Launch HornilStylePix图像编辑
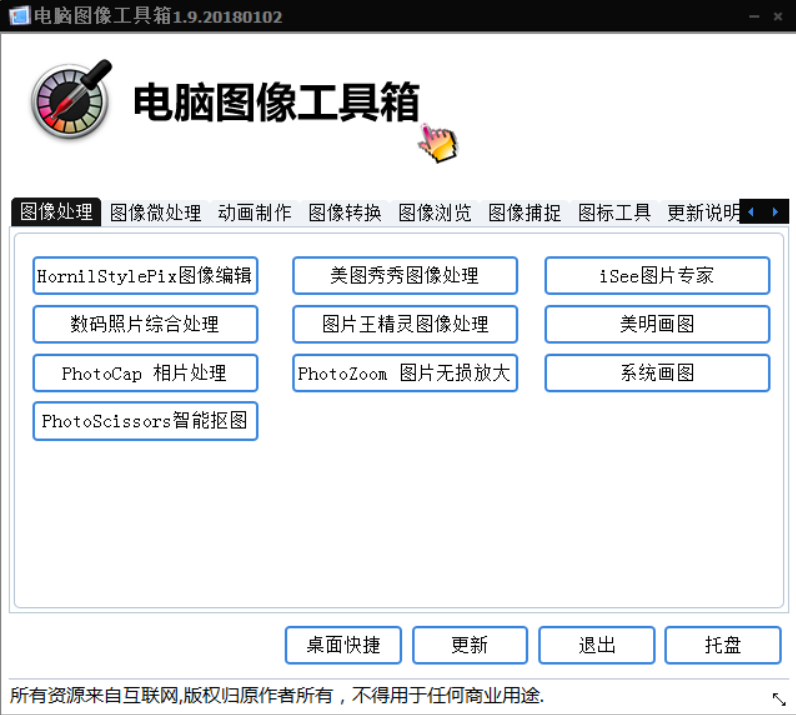This screenshot has height=715, width=796. 145,276
